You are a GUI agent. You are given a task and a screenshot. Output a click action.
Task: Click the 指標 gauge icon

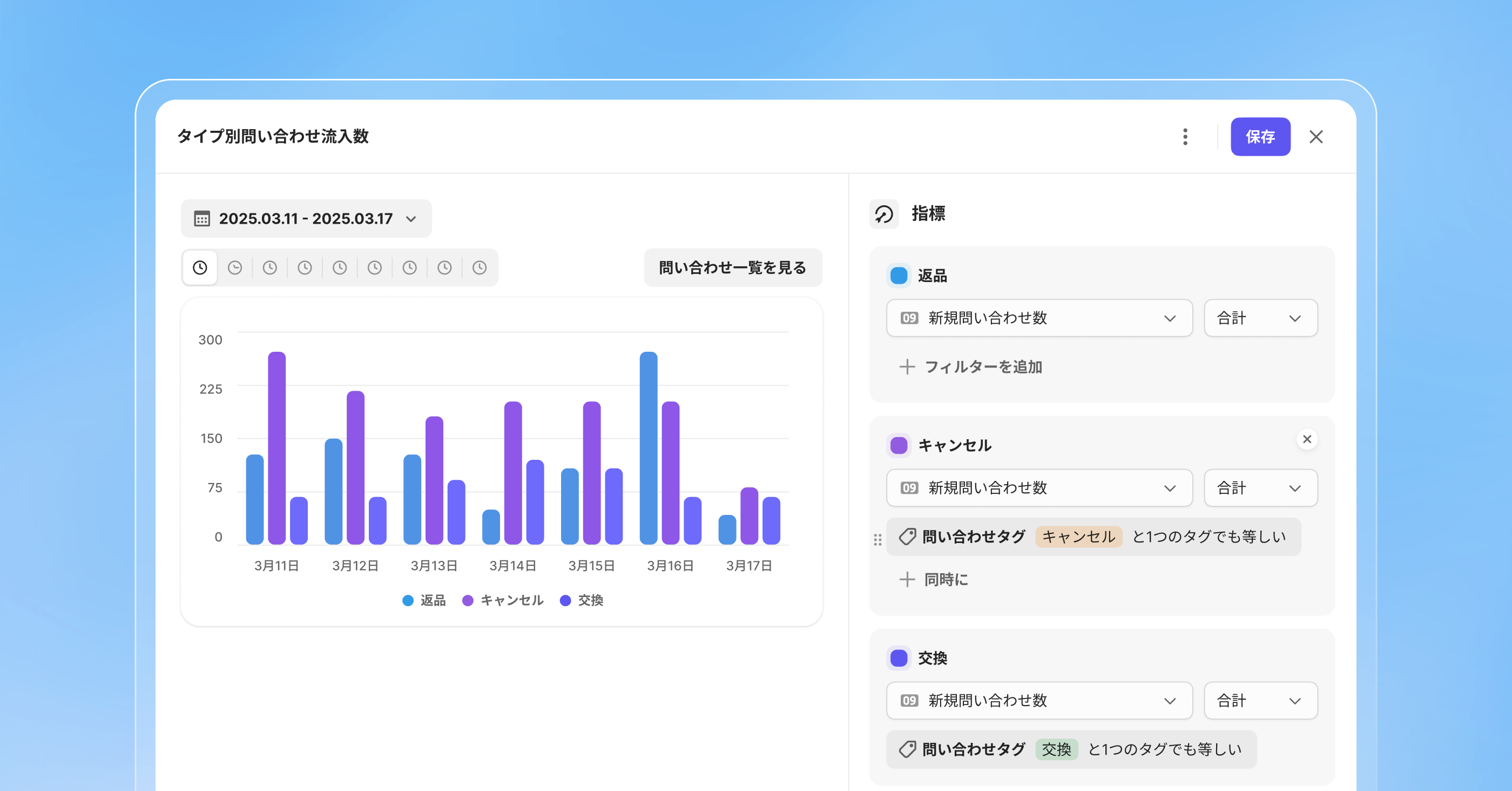[x=884, y=214]
